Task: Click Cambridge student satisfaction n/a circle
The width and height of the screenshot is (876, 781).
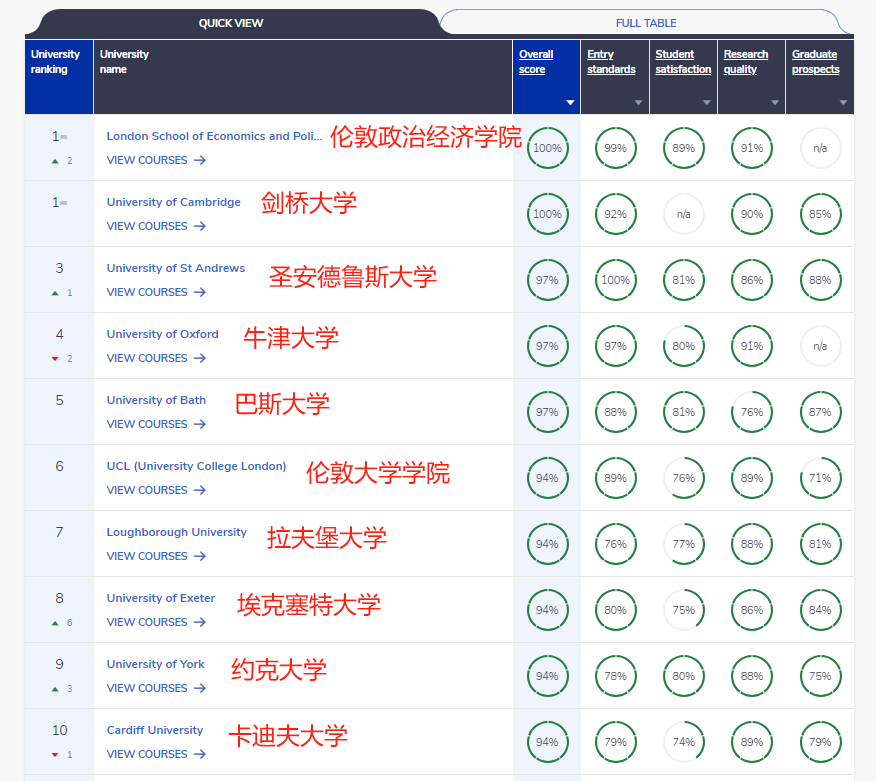Action: pos(684,214)
